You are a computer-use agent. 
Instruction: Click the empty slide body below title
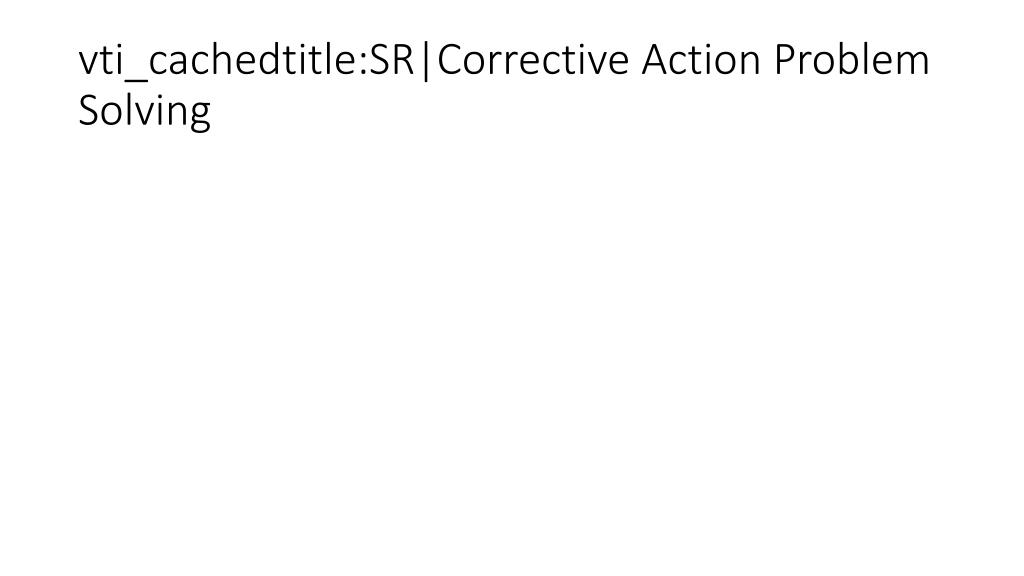[512, 353]
